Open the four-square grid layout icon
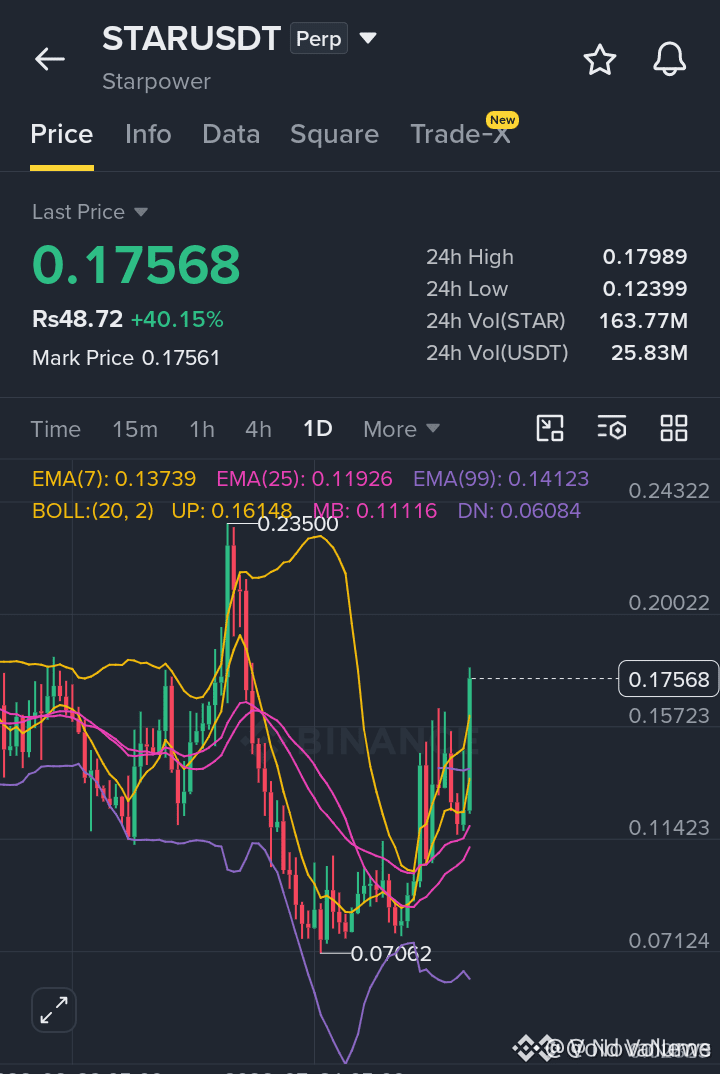The width and height of the screenshot is (720, 1074). click(x=673, y=429)
